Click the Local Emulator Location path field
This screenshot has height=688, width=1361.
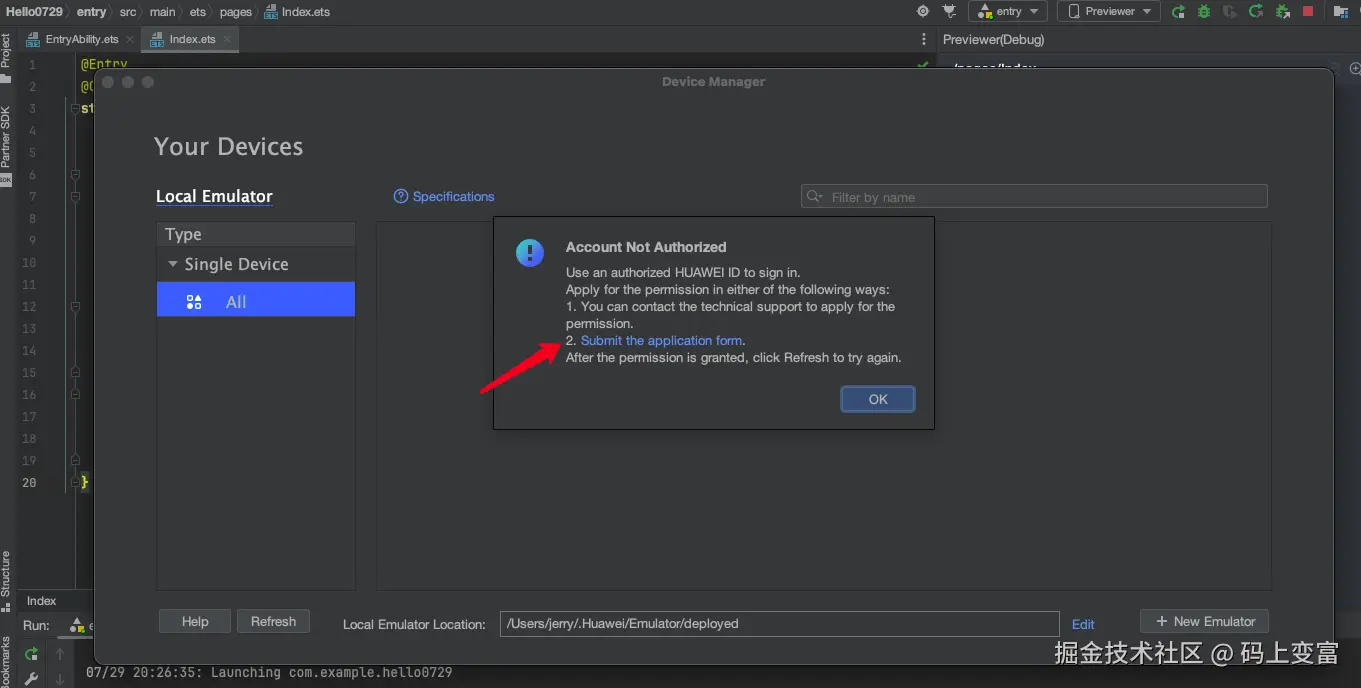(779, 623)
